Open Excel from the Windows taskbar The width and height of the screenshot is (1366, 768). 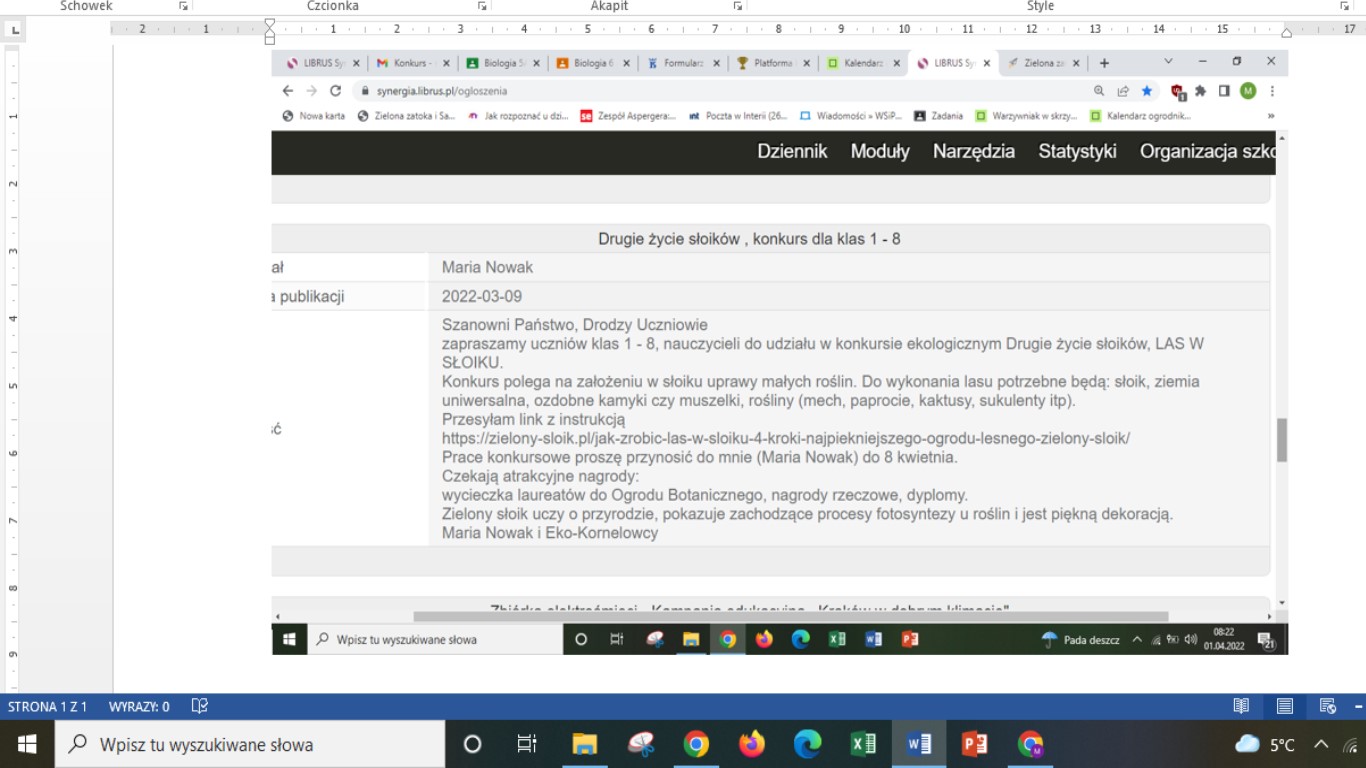[863, 744]
